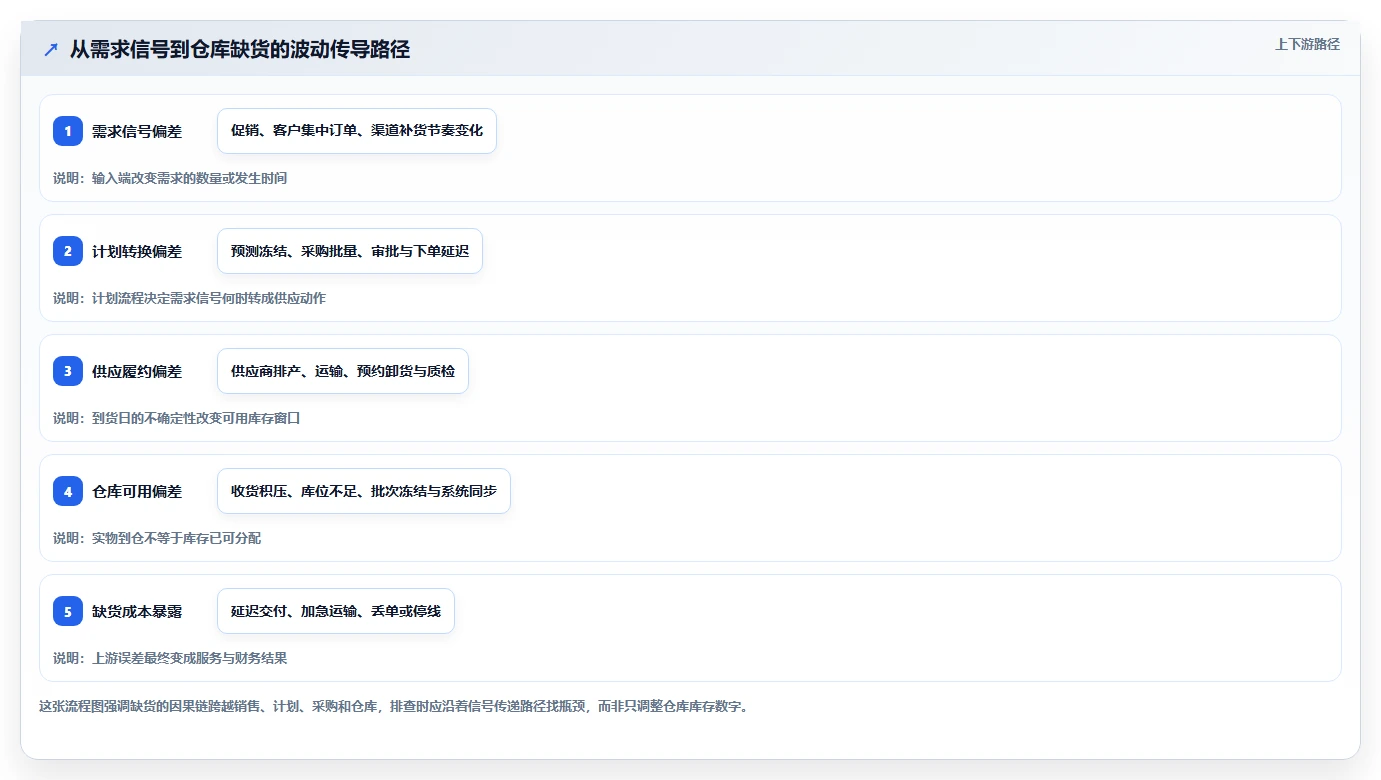Click the step 4 number badge
Screen dimensions: 1381x780
(x=68, y=491)
